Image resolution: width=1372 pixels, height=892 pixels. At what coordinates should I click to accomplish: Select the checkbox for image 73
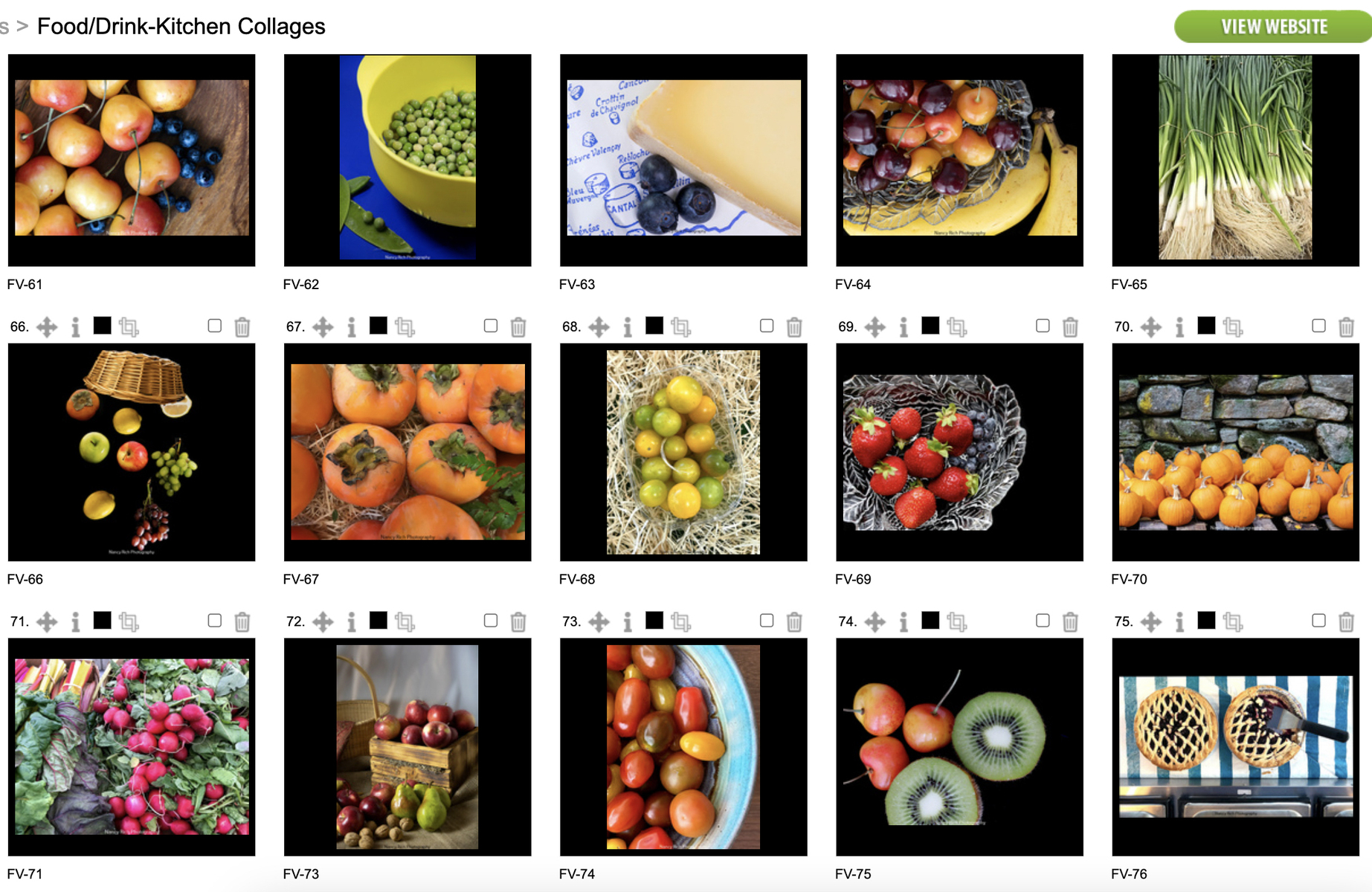pos(767,621)
